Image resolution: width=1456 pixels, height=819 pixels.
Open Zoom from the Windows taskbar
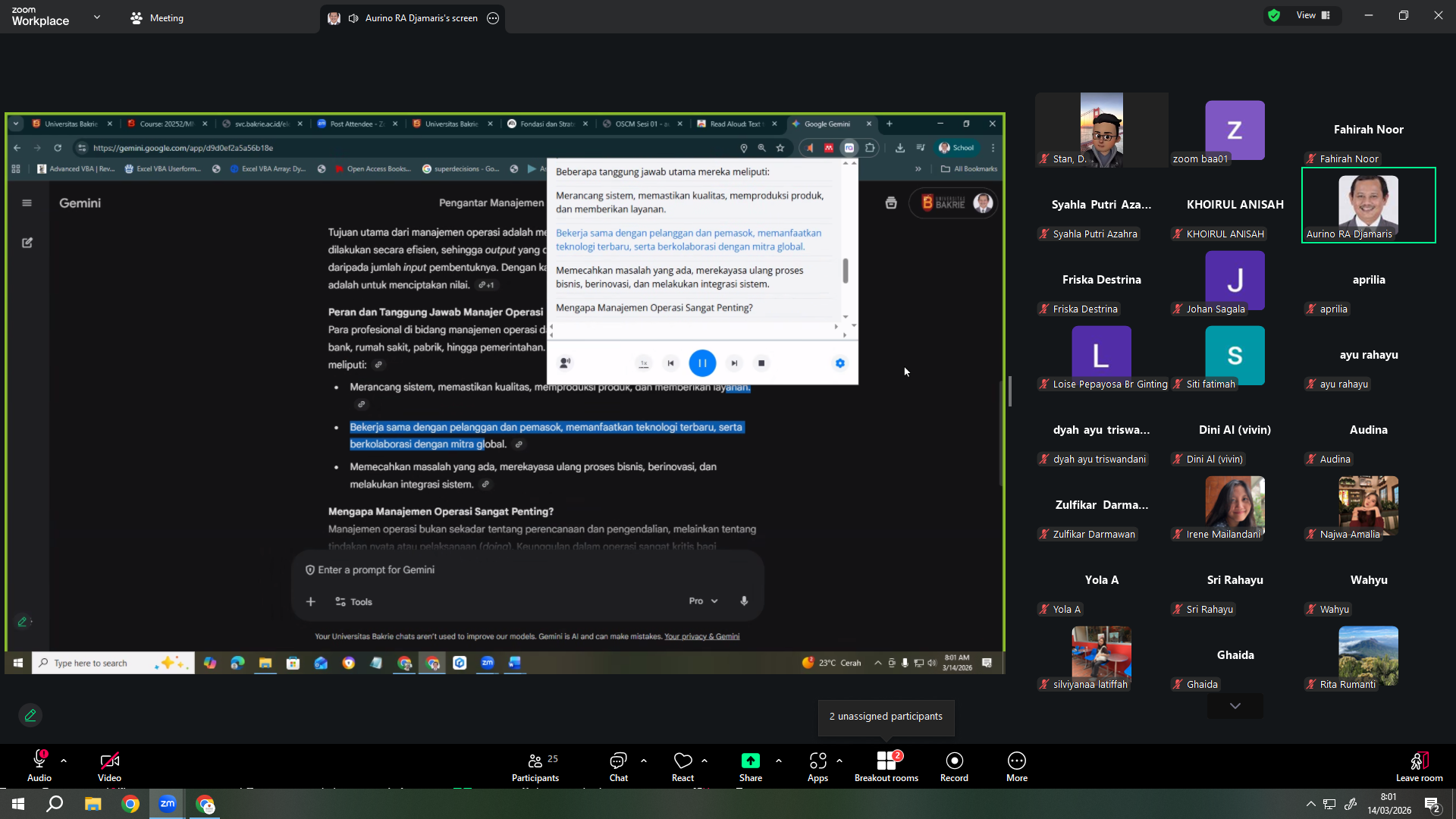[167, 804]
